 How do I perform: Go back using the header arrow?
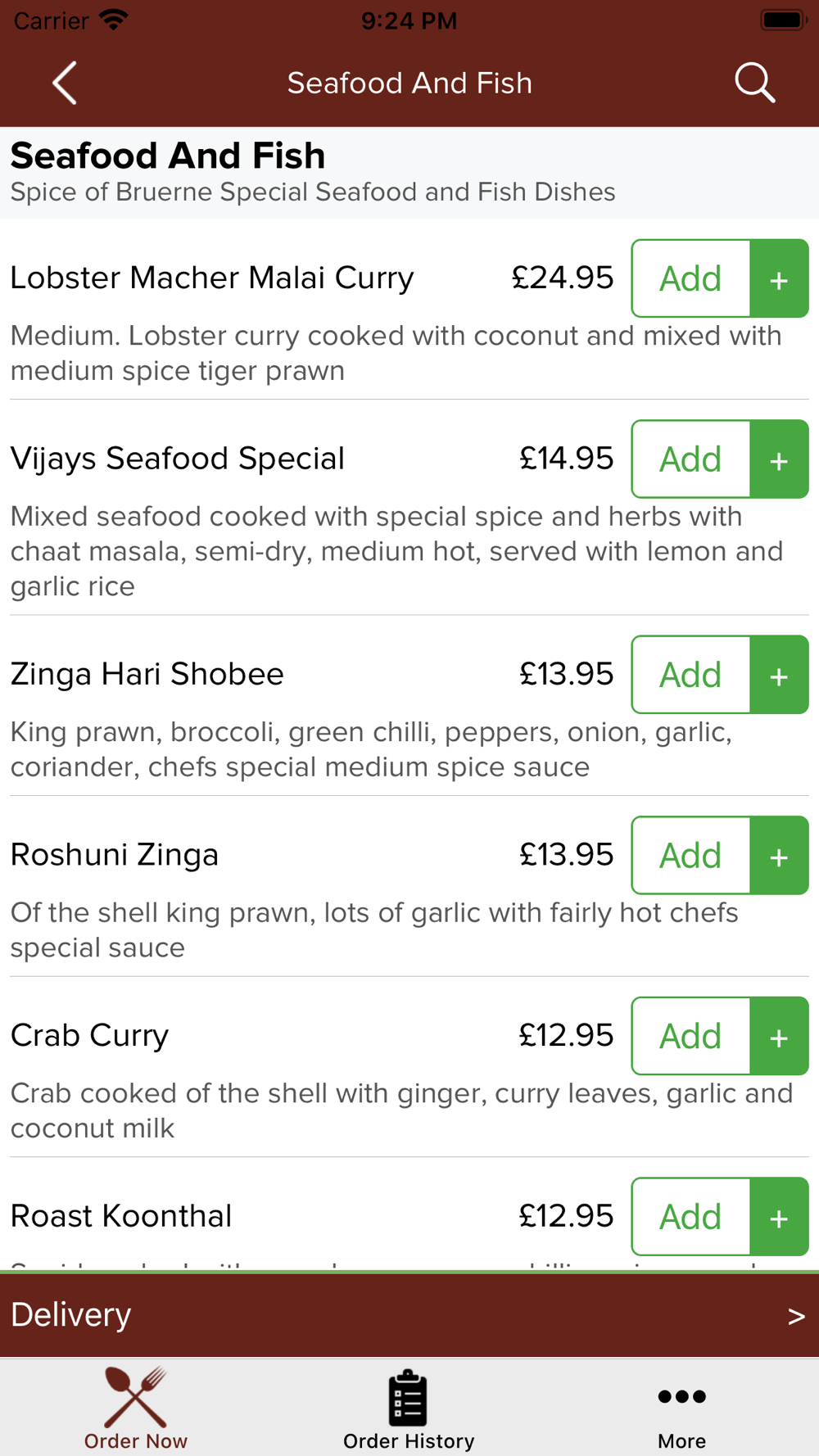65,83
